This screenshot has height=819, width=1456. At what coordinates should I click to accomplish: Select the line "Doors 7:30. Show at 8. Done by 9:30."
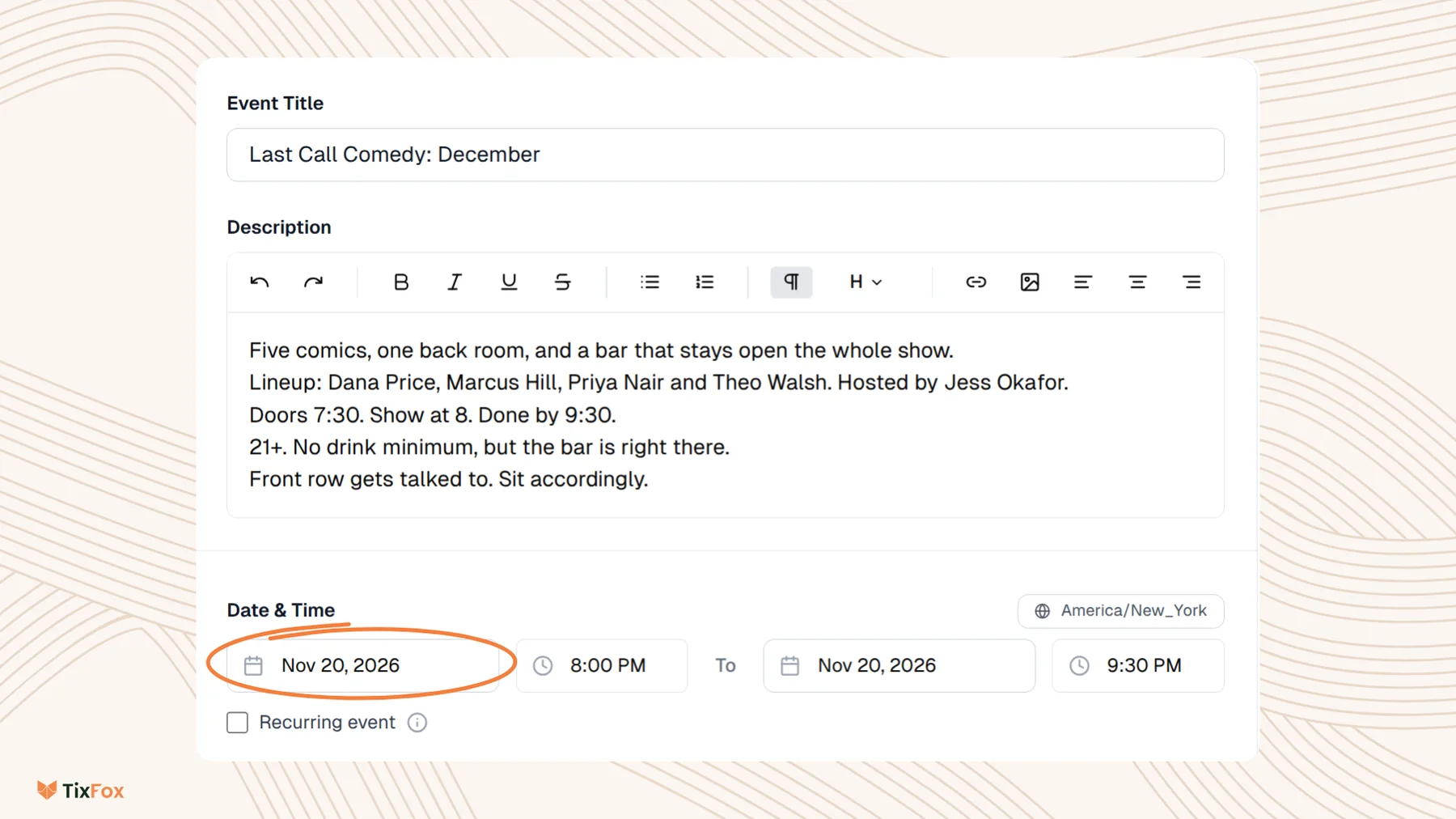pyautogui.click(x=433, y=415)
